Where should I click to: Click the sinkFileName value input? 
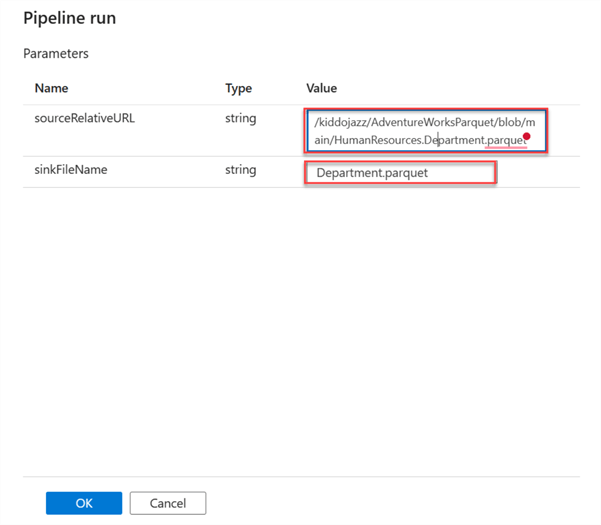tap(400, 172)
